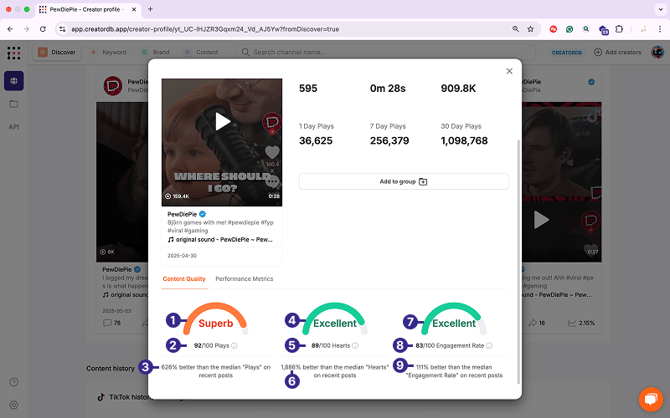670x418 pixels.
Task: Click the 2025-04-30 date in modal
Action: click(x=182, y=256)
